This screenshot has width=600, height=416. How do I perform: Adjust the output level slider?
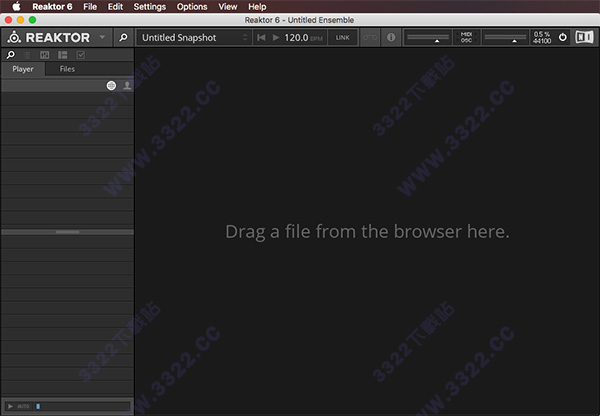pos(505,38)
